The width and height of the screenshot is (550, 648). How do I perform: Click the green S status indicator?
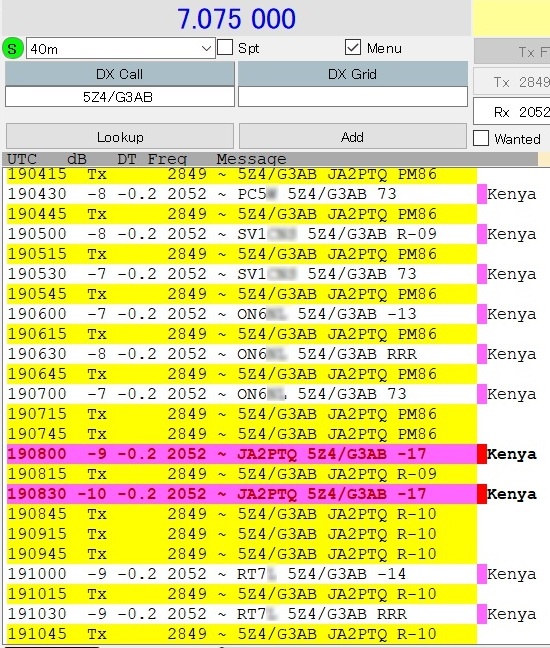(12, 48)
